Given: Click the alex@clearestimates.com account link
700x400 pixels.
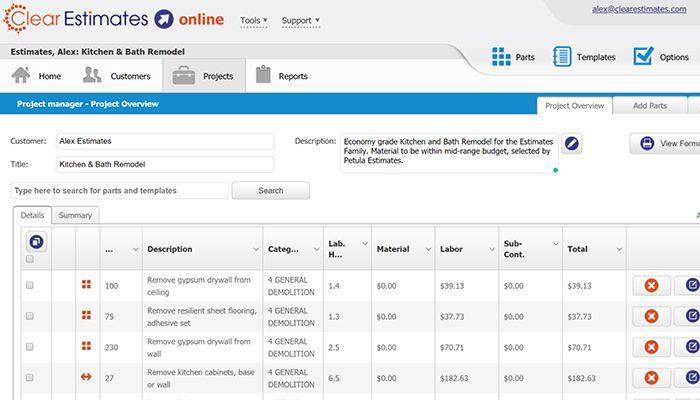Looking at the screenshot, I should (x=639, y=9).
